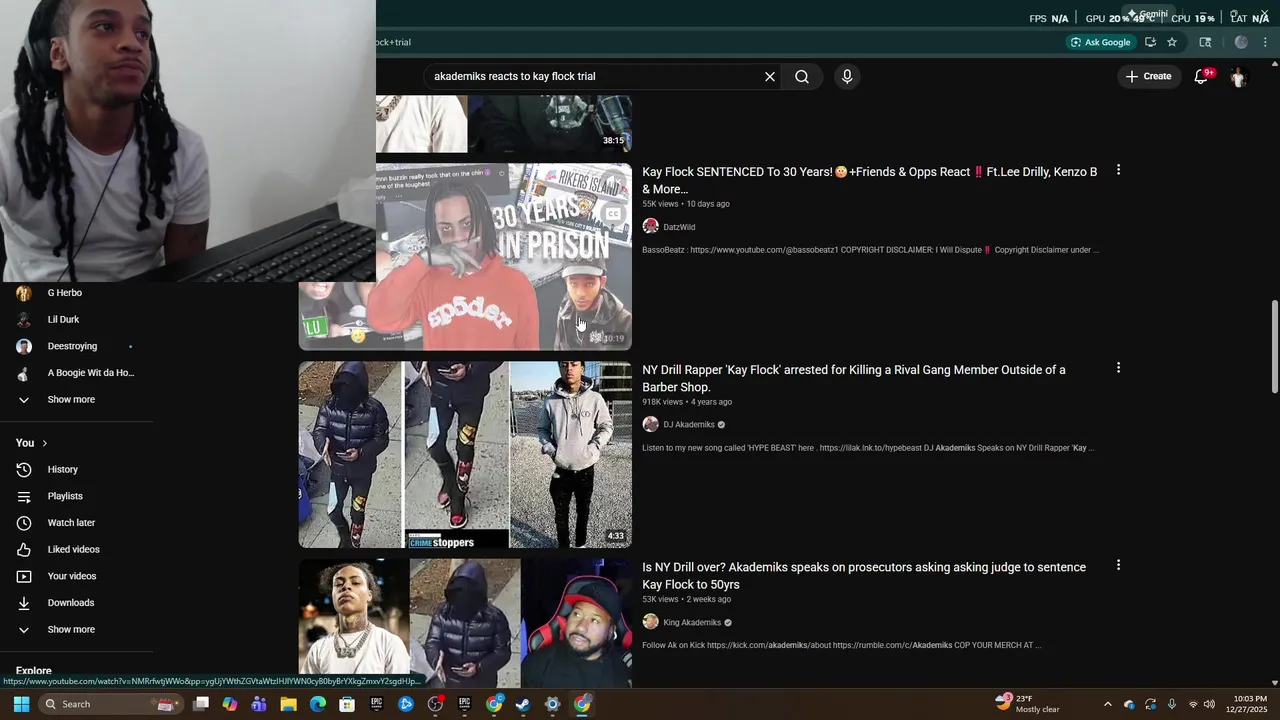Open Steam from taskbar
Screen dimensions: 1280x720
click(523, 704)
